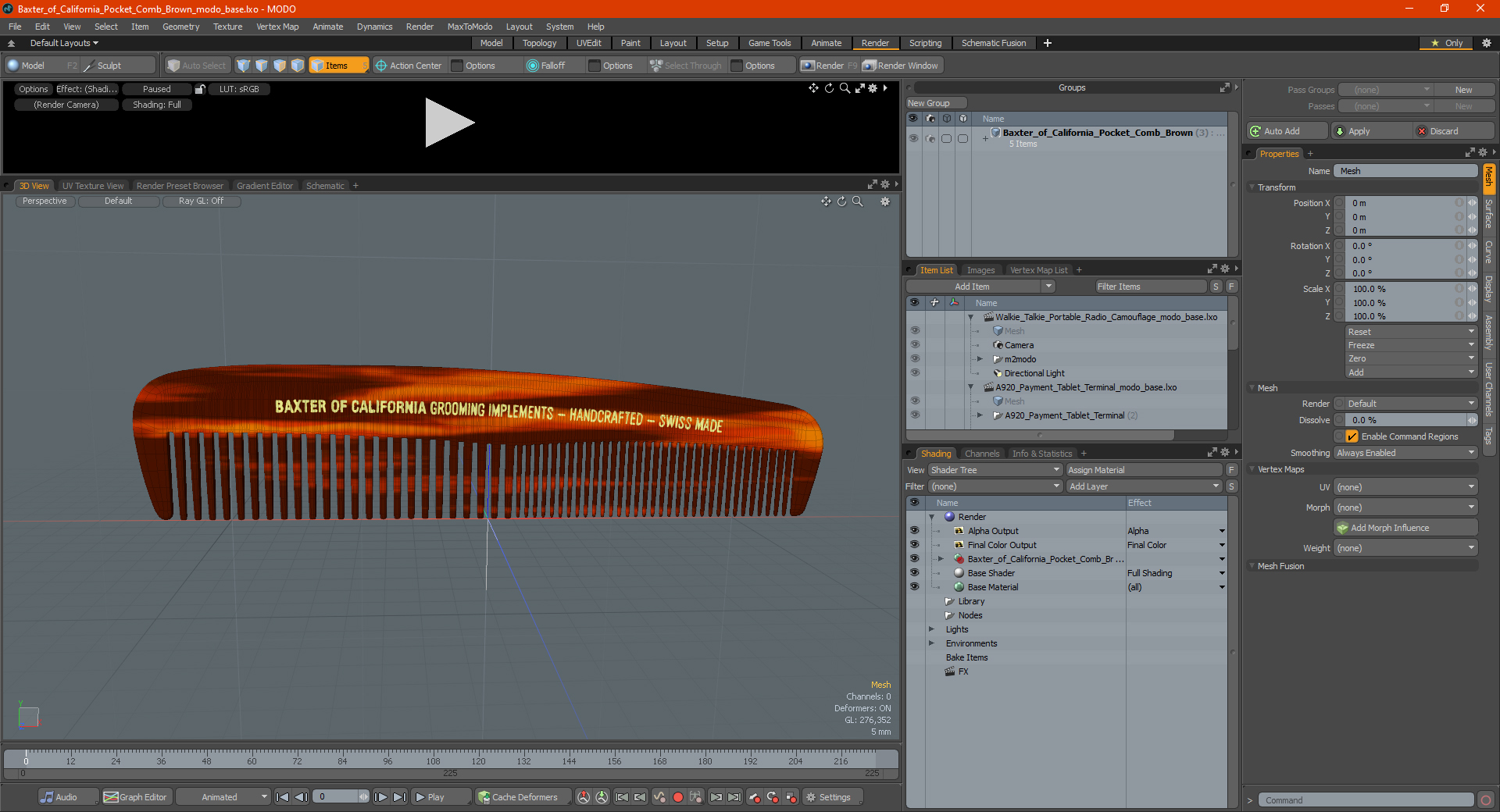Image resolution: width=1500 pixels, height=812 pixels.
Task: Open Action Center tool
Action: (x=409, y=66)
